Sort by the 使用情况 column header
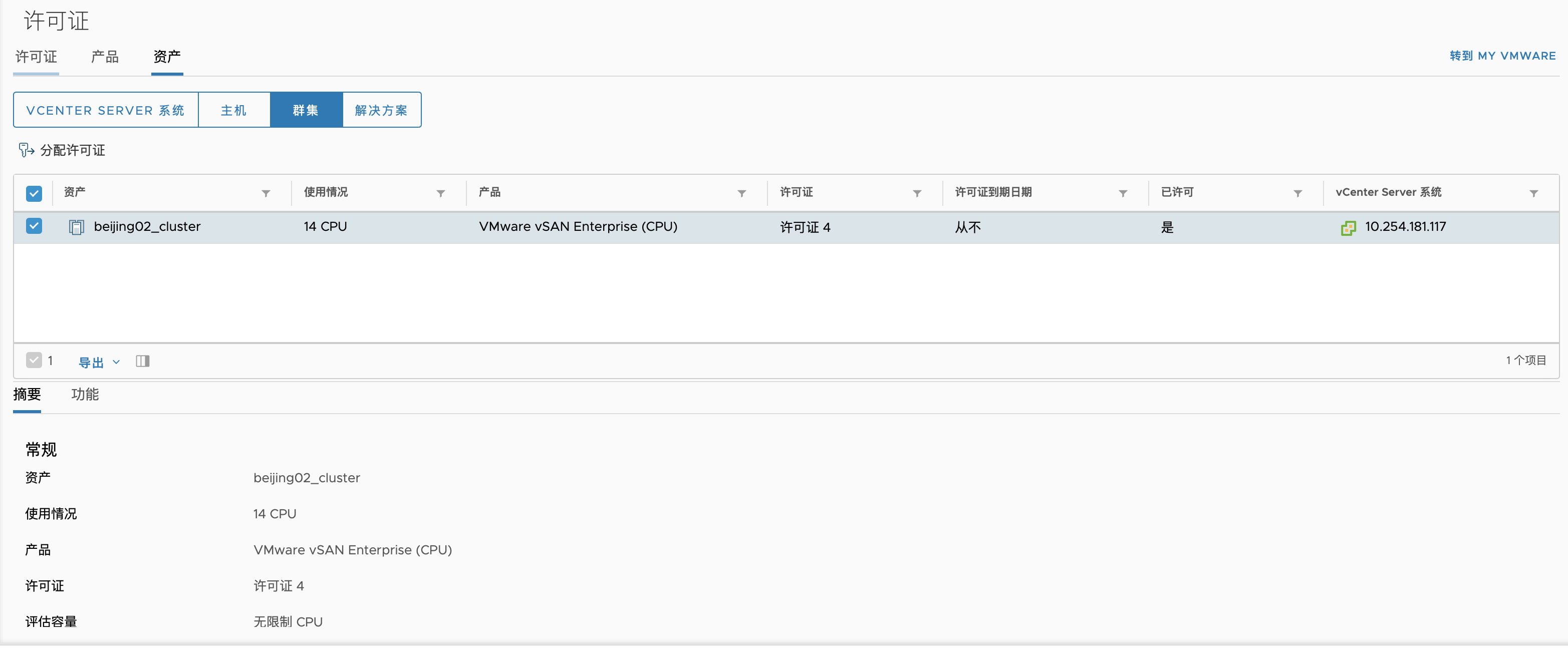Screen dimensions: 1568x648 coord(326,192)
